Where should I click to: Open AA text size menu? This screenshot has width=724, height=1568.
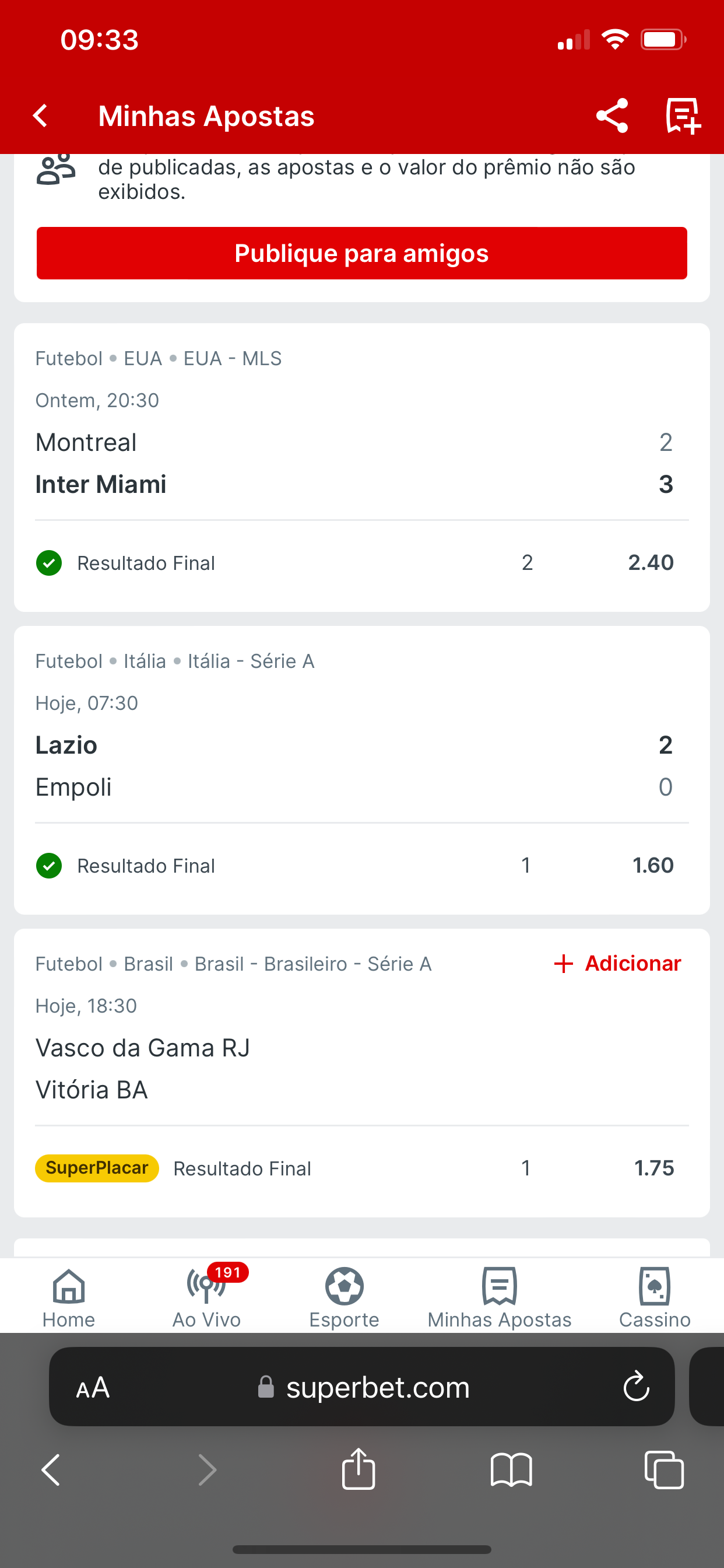(93, 1388)
